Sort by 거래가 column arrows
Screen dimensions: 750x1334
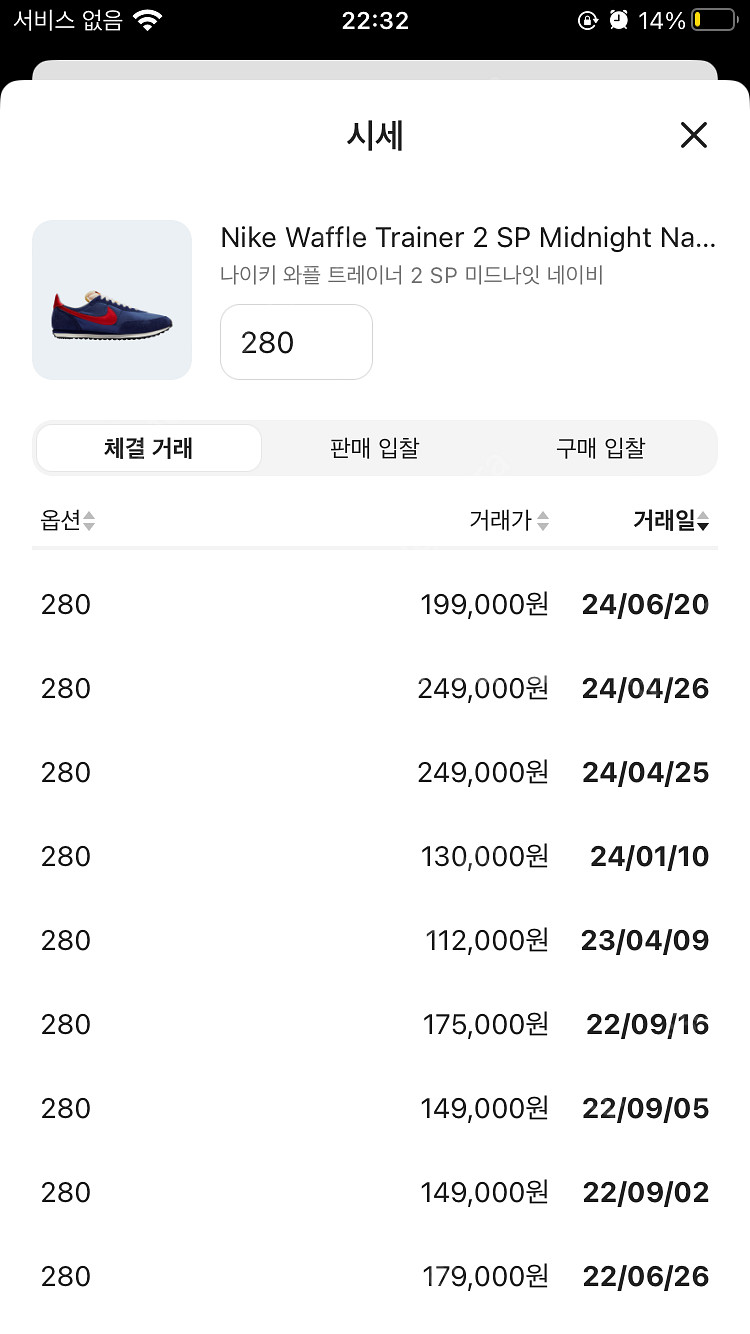click(543, 521)
